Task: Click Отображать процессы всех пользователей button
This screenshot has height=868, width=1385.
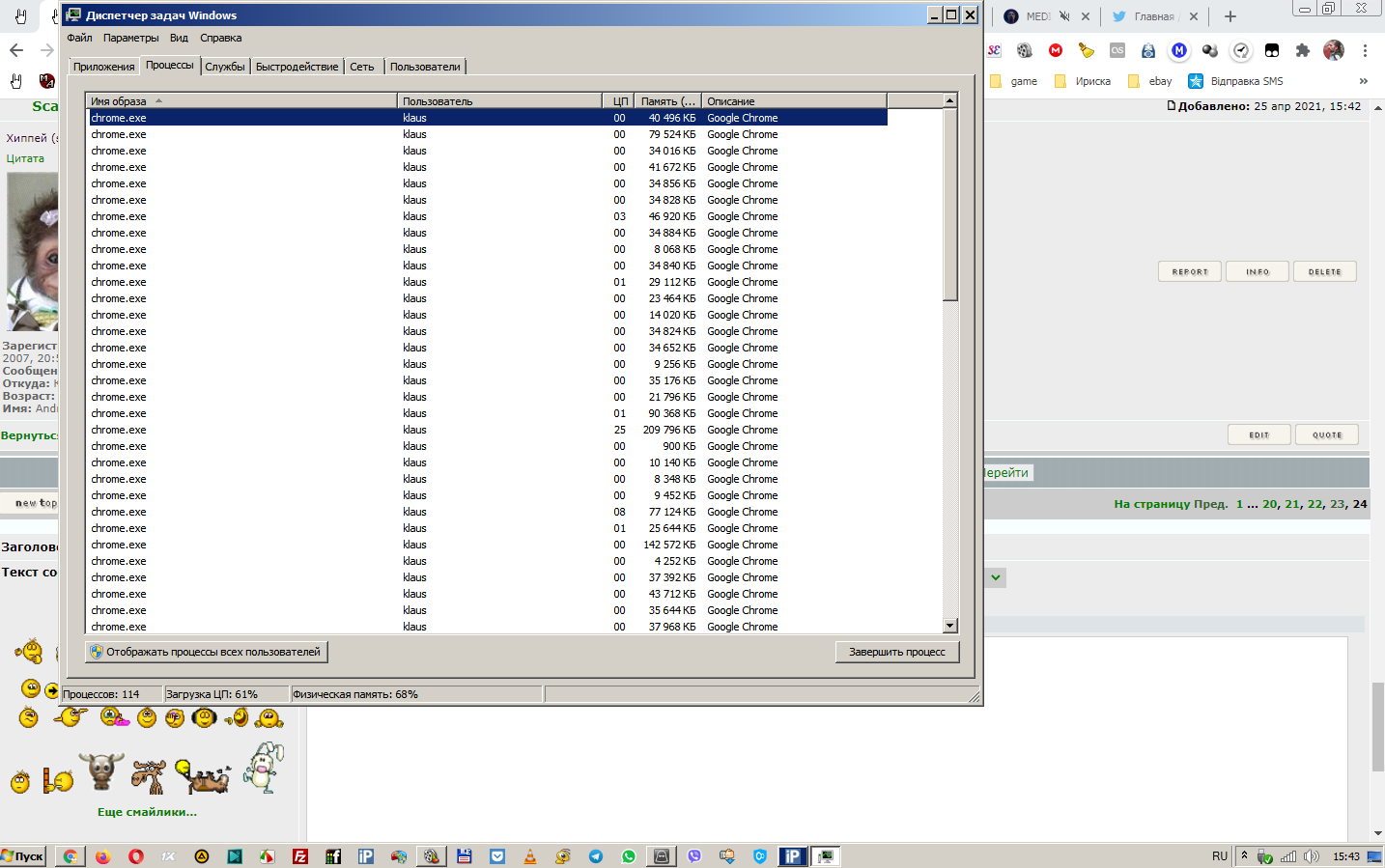Action: (x=207, y=652)
